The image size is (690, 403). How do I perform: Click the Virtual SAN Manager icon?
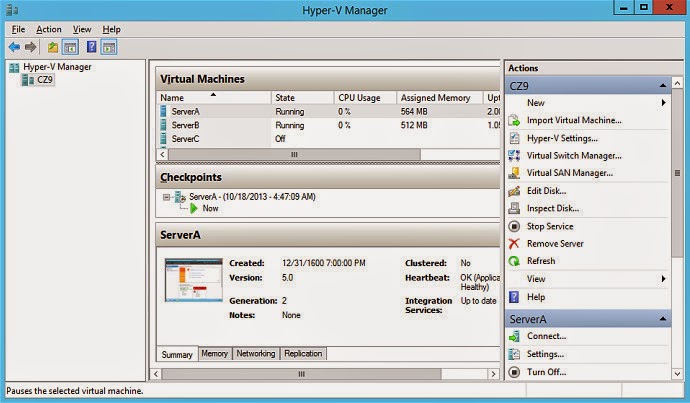click(x=514, y=173)
